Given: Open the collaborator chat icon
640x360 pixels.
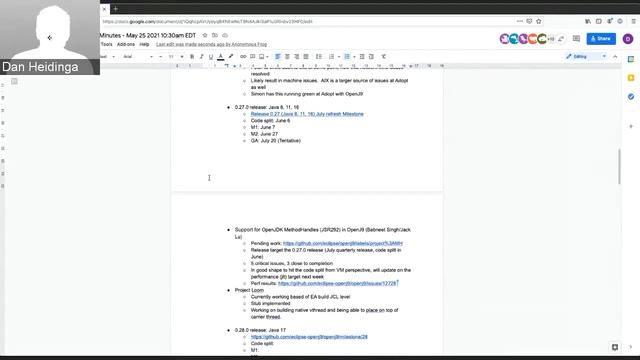Looking at the screenshot, I should pos(561,39).
